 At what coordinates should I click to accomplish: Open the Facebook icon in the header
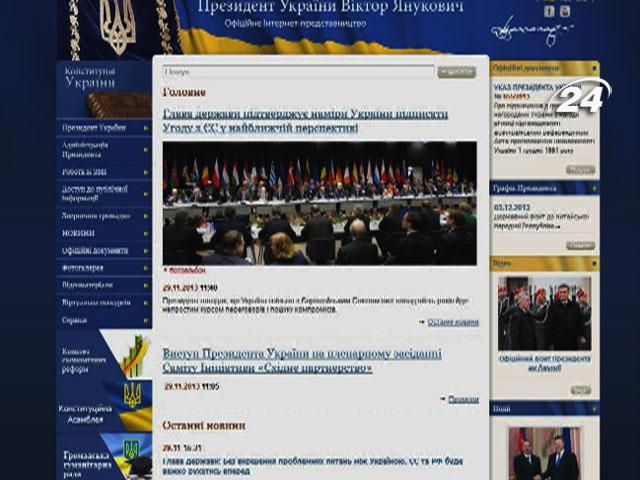coord(549,11)
